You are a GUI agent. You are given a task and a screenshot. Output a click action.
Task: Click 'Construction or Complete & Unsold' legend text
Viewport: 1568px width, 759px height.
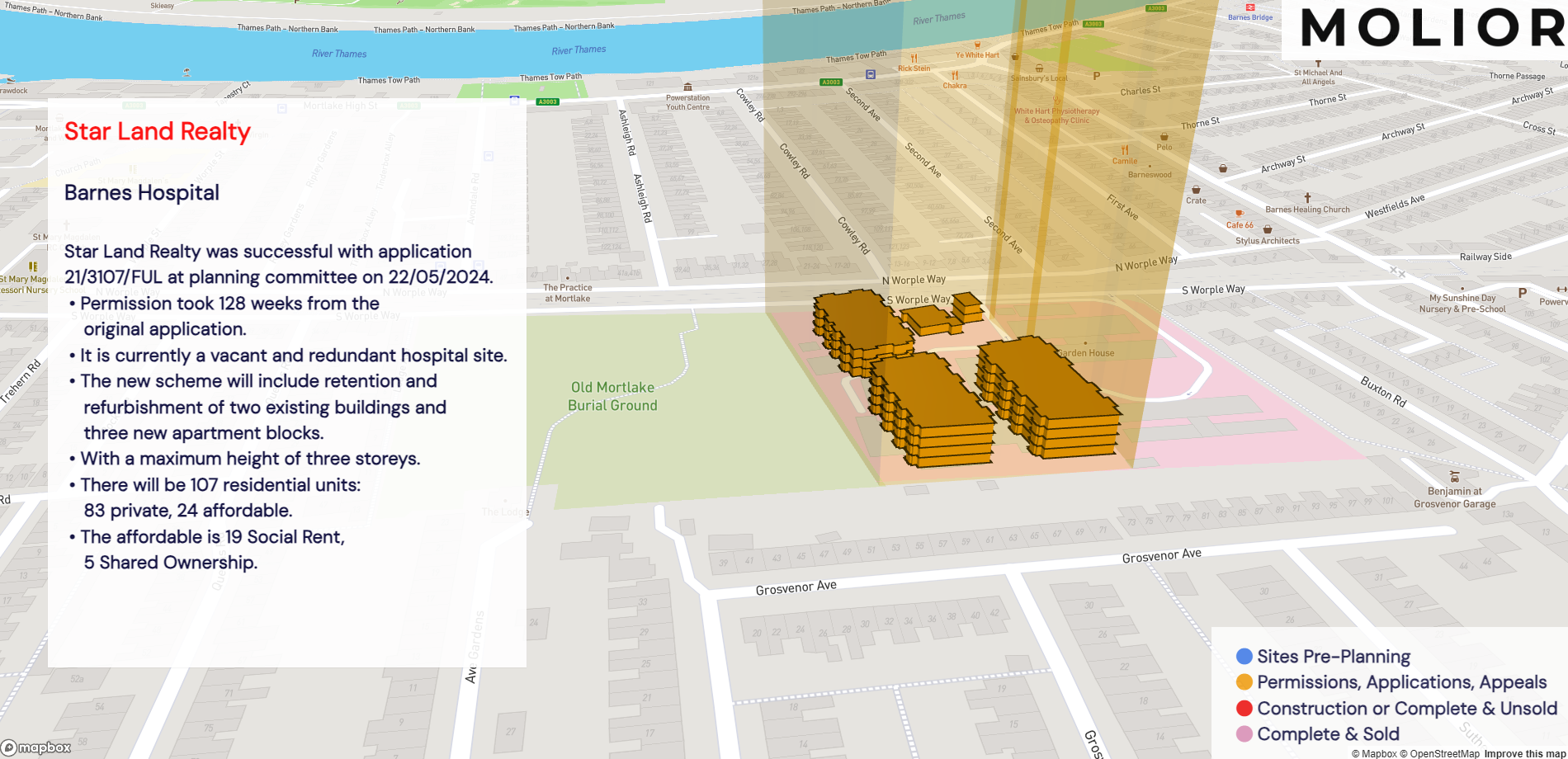[1407, 709]
